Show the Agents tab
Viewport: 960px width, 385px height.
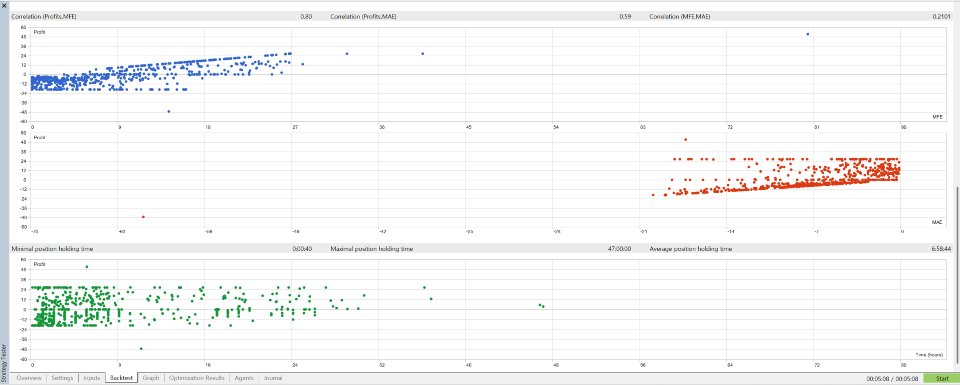[x=244, y=378]
